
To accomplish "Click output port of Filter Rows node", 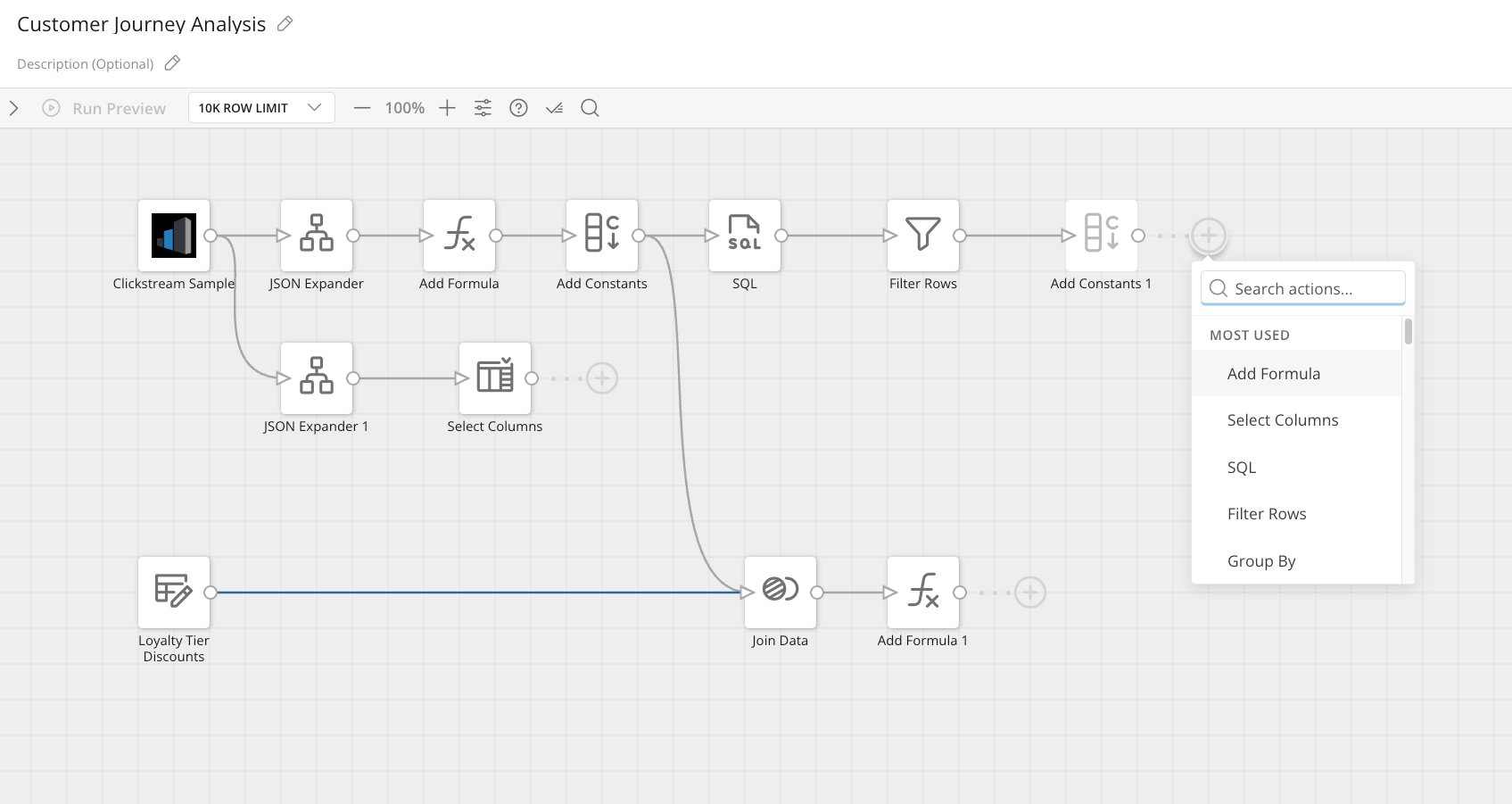I will click(960, 236).
